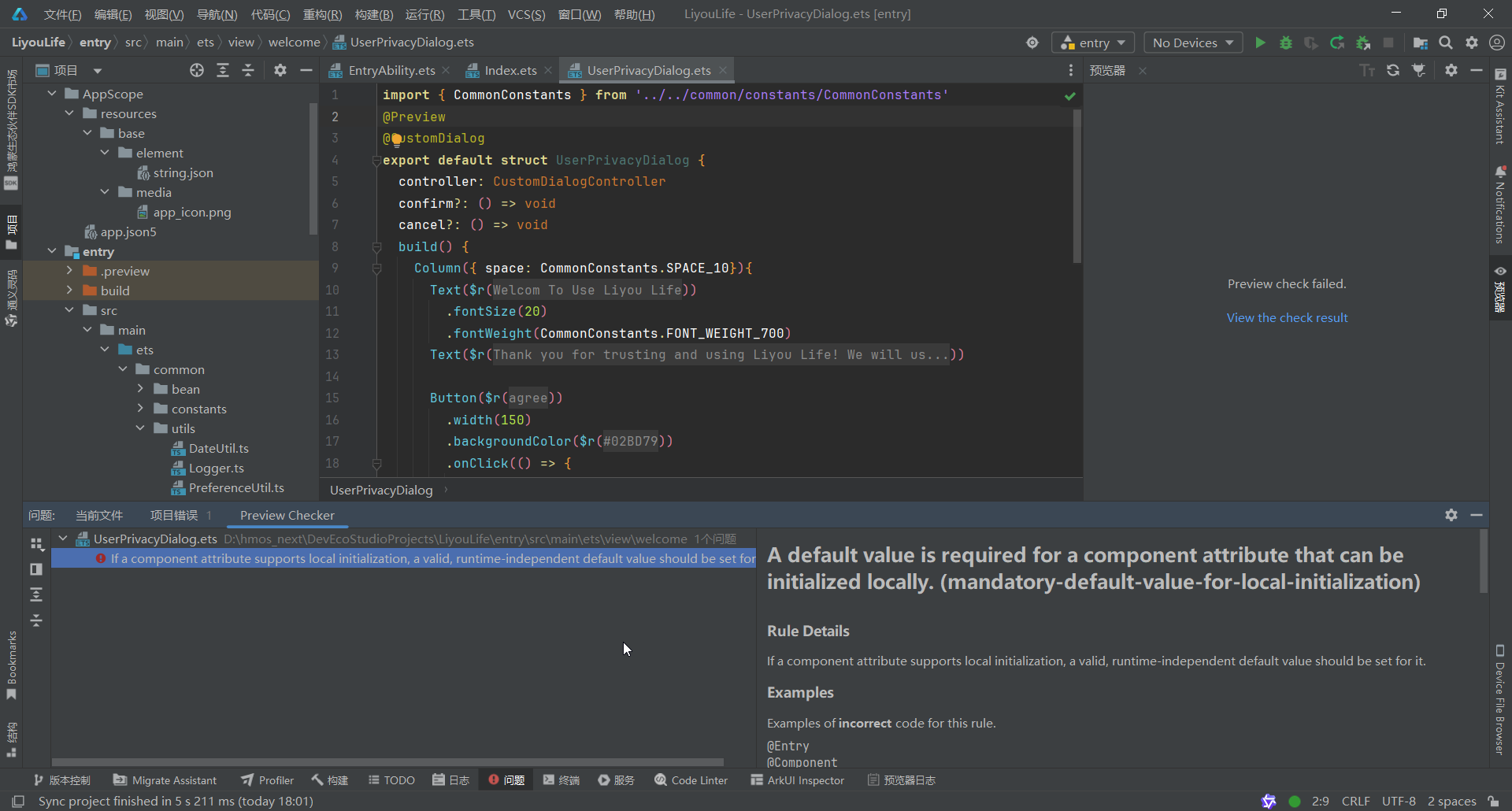Collapse the utils folder
The width and height of the screenshot is (1512, 811).
pyautogui.click(x=140, y=428)
